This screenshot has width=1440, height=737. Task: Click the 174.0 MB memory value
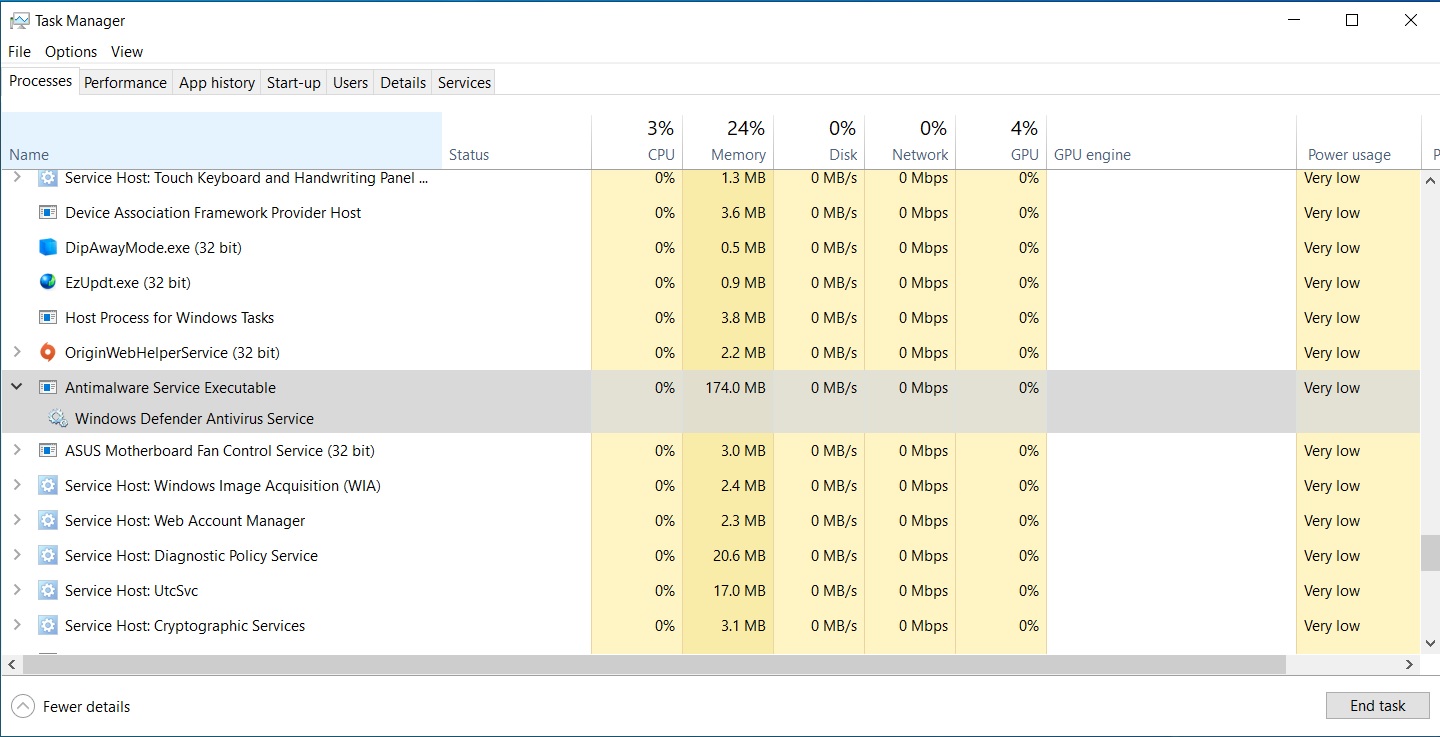[735, 388]
